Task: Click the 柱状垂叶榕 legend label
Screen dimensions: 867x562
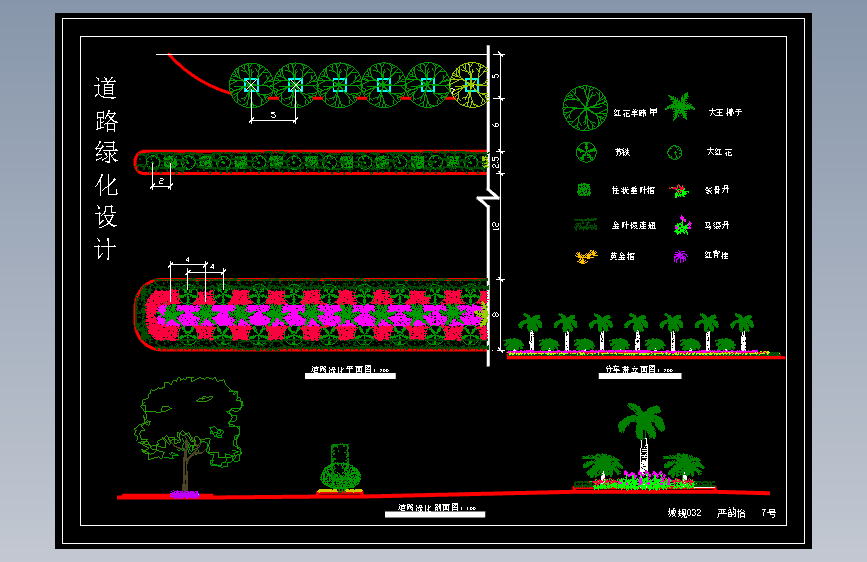Action: 633,190
